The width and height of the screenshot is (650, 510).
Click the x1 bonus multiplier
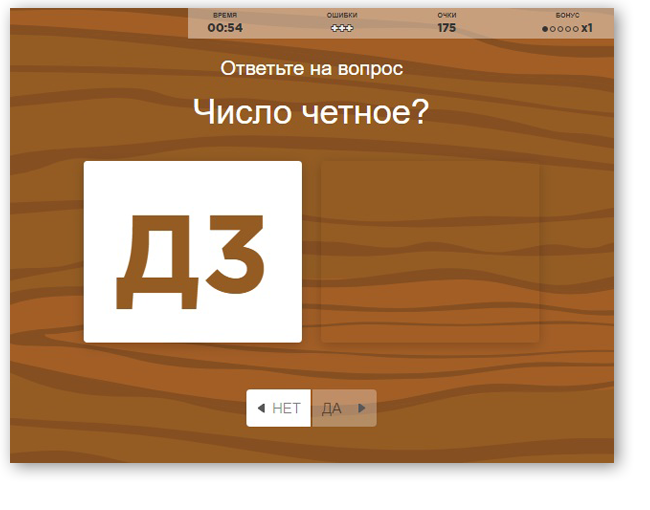tap(587, 28)
